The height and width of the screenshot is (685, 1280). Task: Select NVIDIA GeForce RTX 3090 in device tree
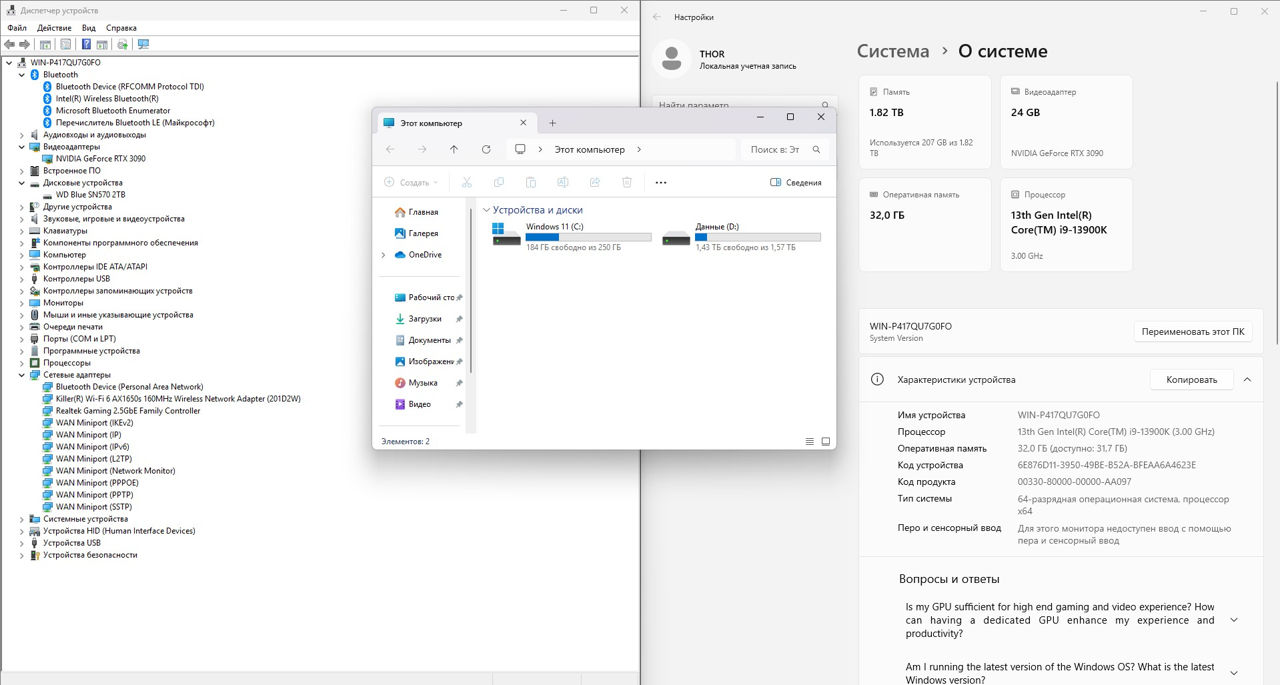tap(100, 159)
